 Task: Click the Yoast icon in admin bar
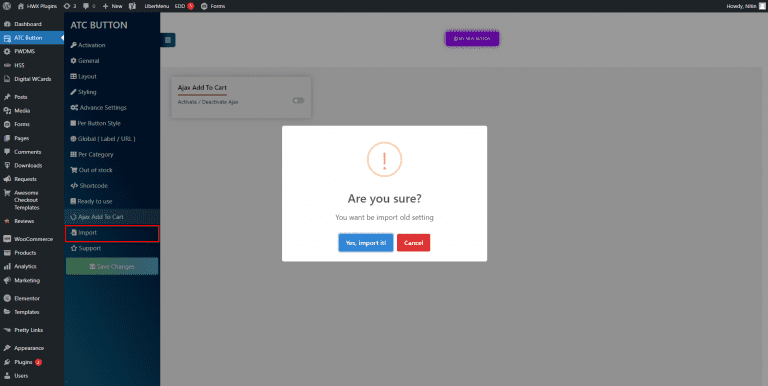coord(133,6)
